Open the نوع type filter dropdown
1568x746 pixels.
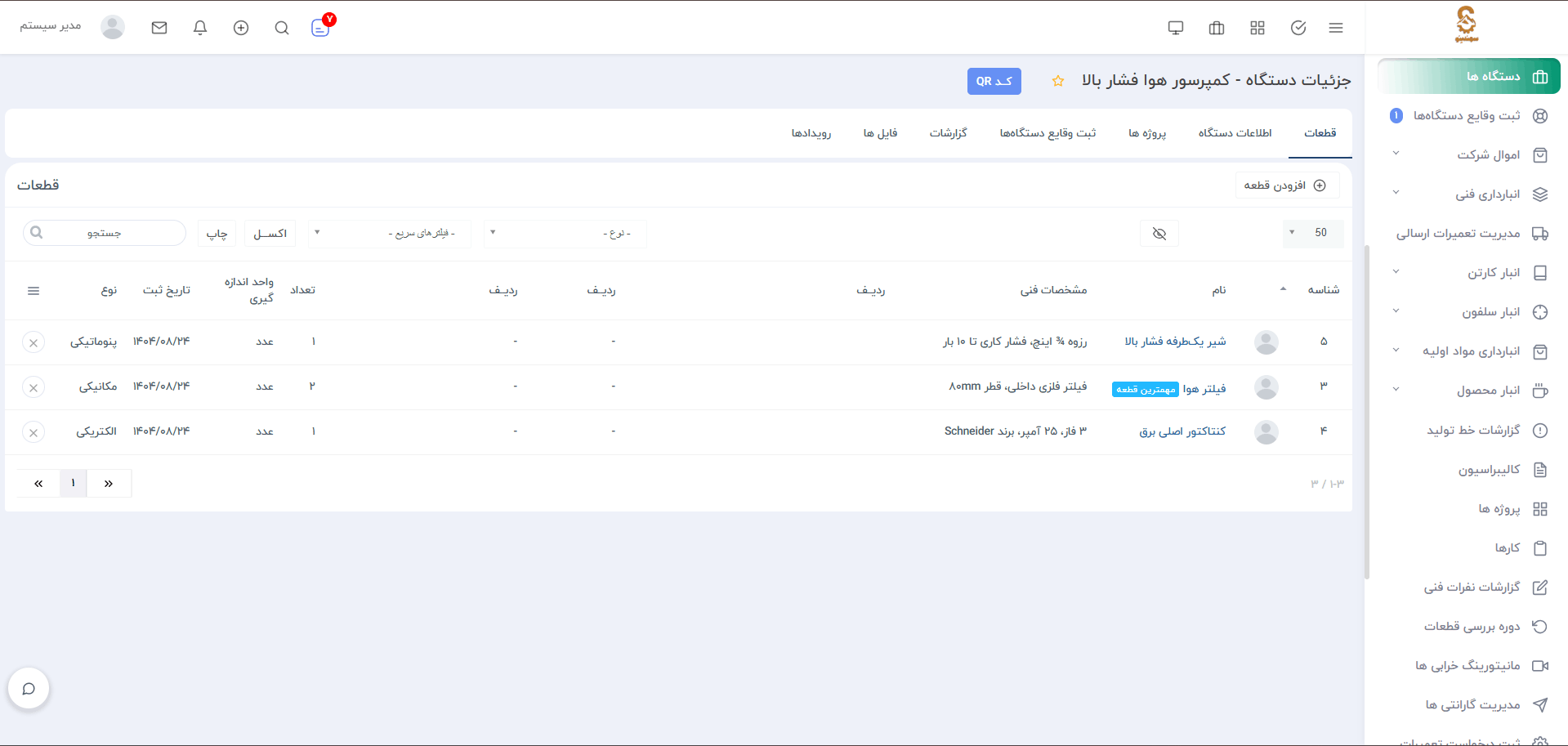click(565, 233)
